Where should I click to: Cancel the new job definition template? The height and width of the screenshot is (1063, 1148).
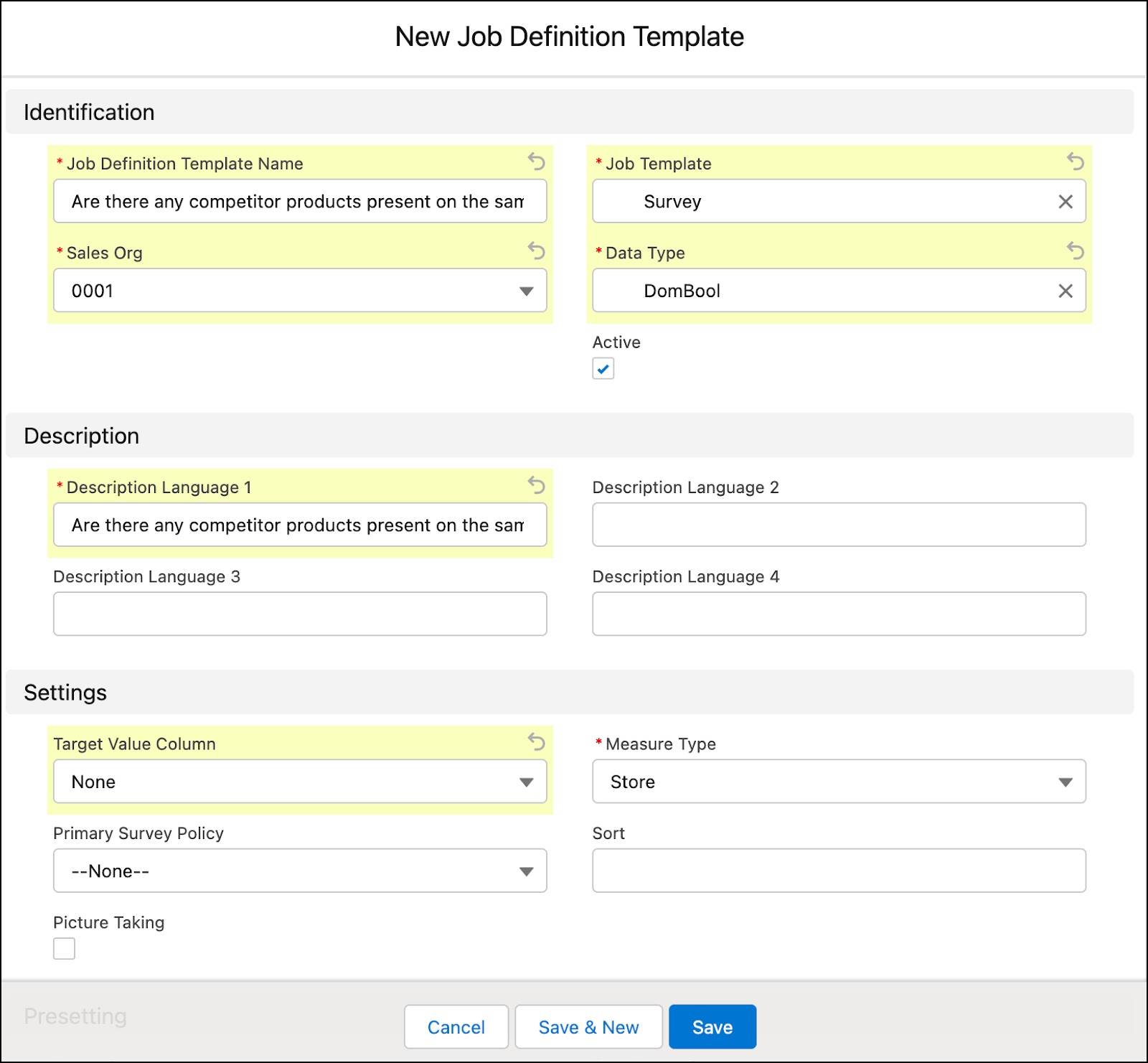456,1026
